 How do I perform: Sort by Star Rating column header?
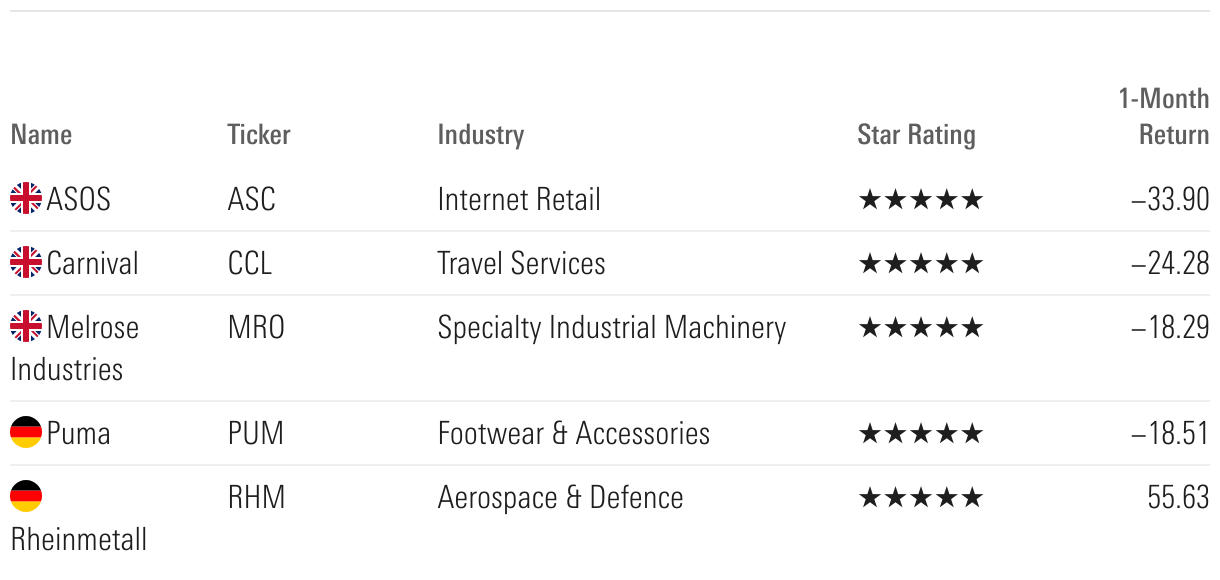(916, 135)
